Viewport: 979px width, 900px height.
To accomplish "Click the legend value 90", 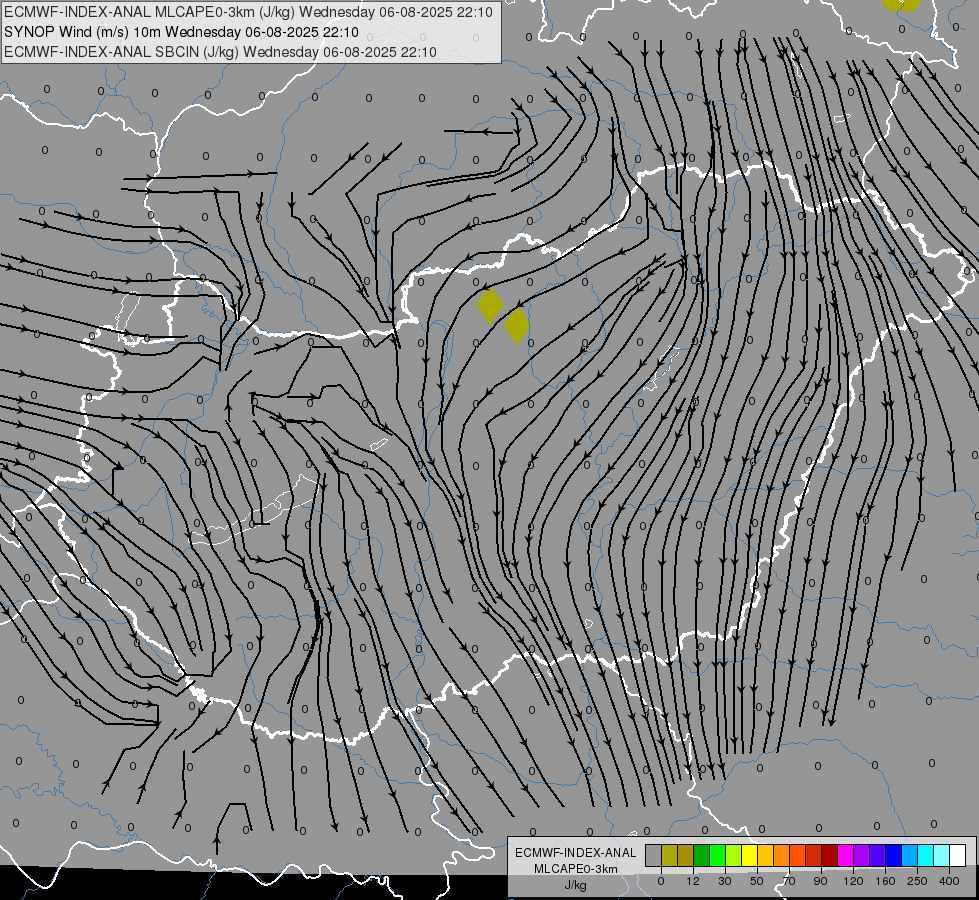I will pyautogui.click(x=820, y=881).
